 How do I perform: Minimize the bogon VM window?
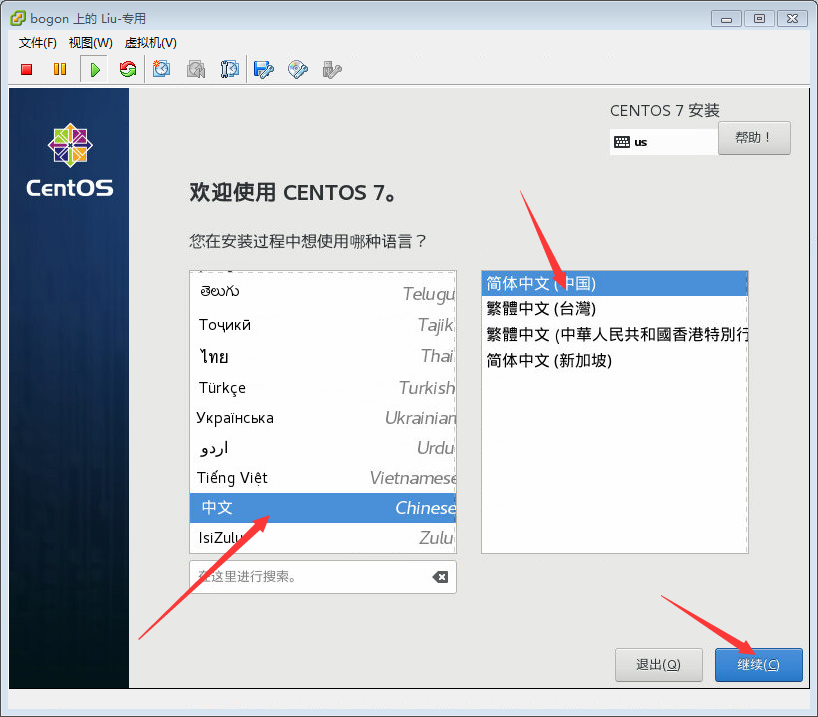coord(726,19)
